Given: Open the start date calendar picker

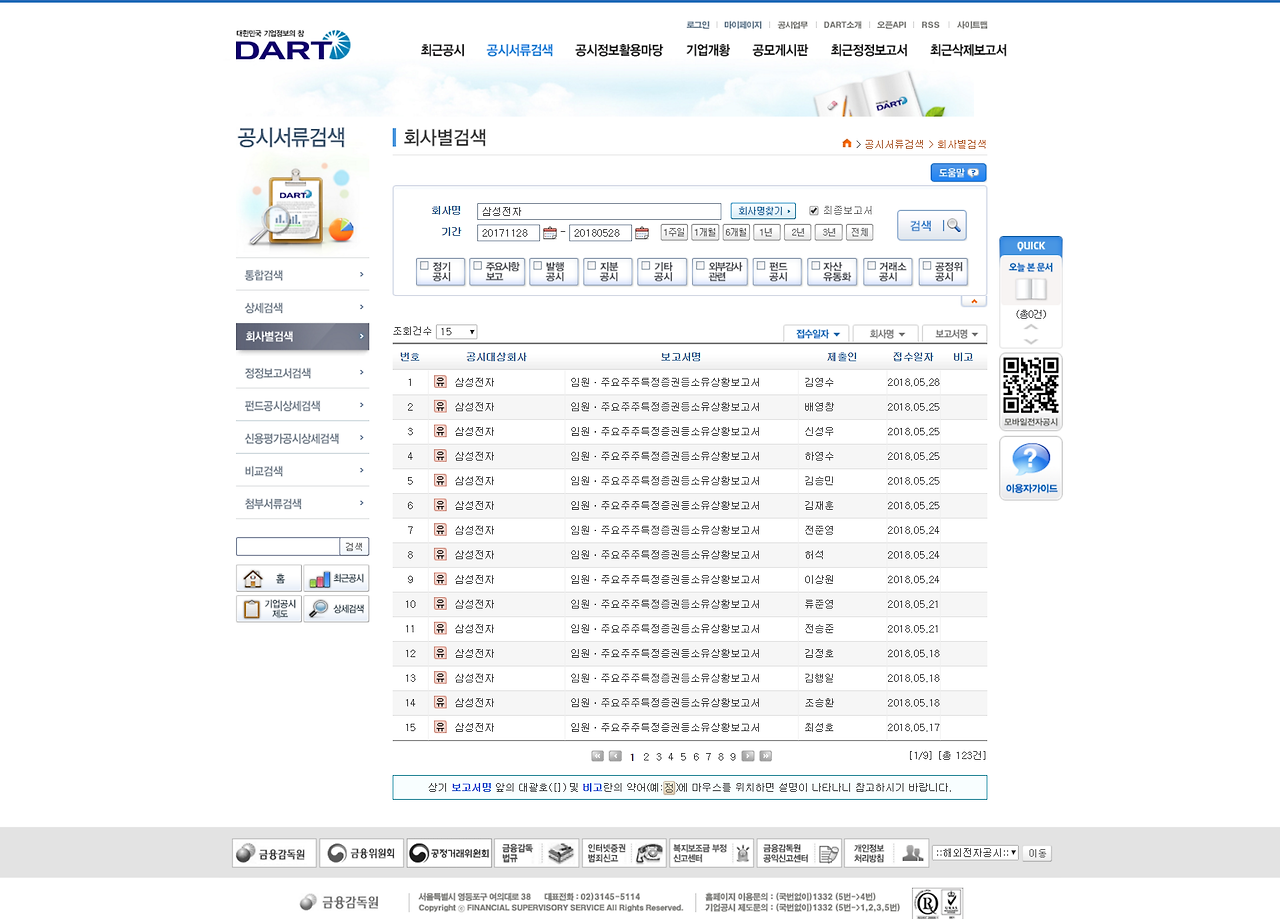Looking at the screenshot, I should [x=549, y=233].
